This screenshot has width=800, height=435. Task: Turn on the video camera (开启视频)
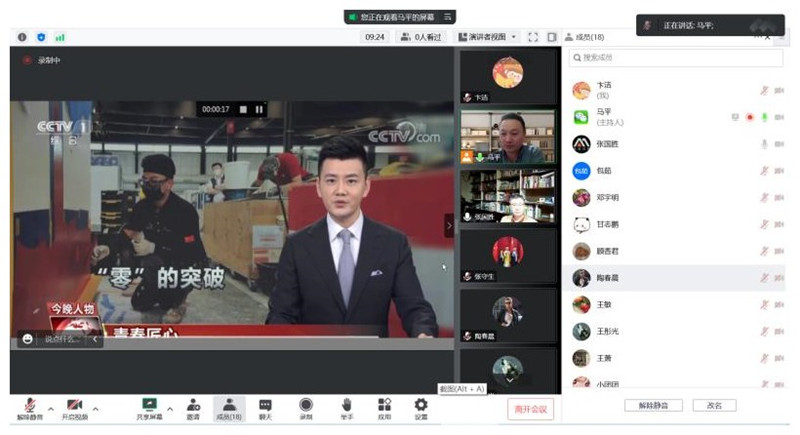click(74, 409)
